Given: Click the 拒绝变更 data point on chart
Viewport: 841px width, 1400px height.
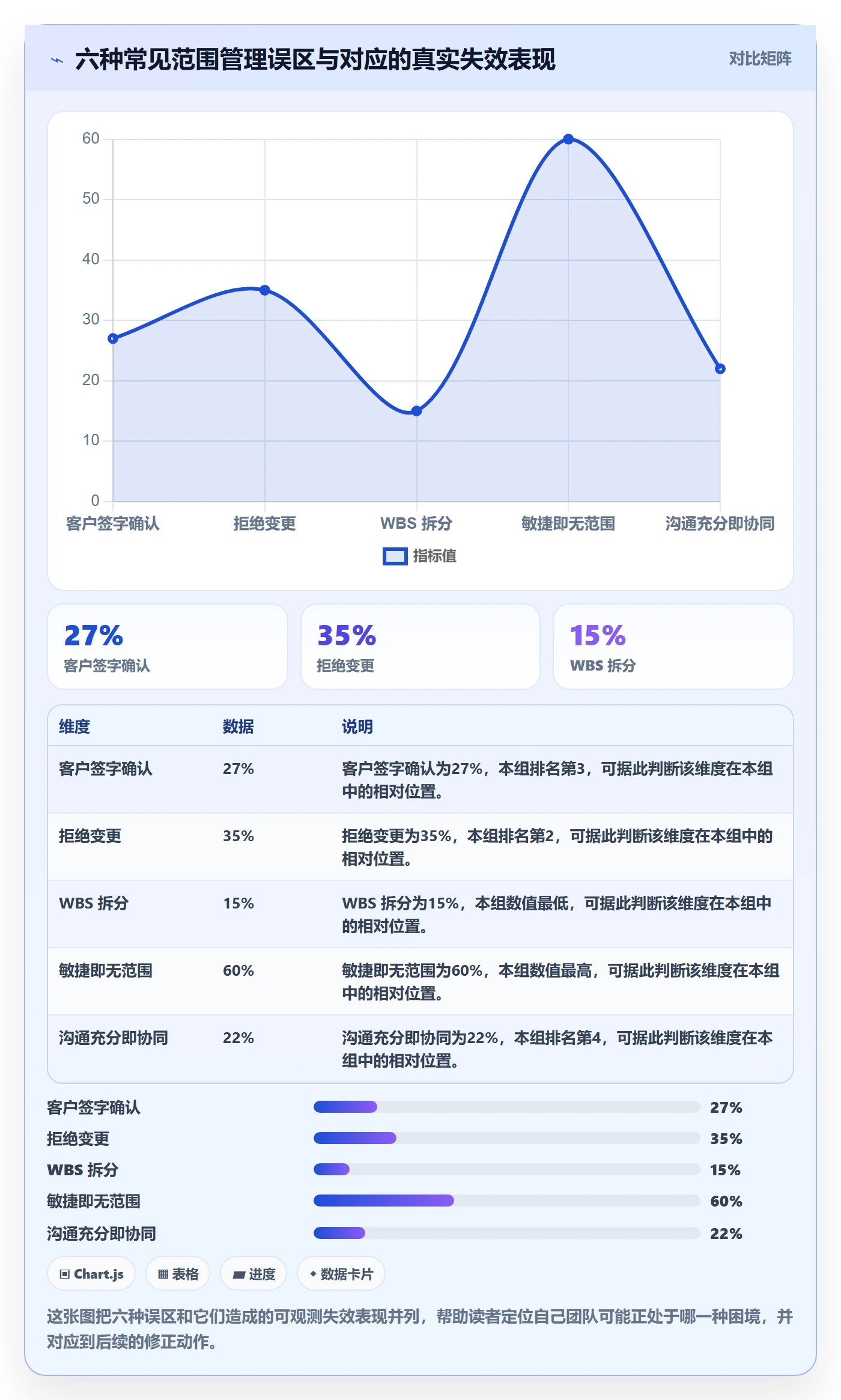Looking at the screenshot, I should [x=264, y=290].
